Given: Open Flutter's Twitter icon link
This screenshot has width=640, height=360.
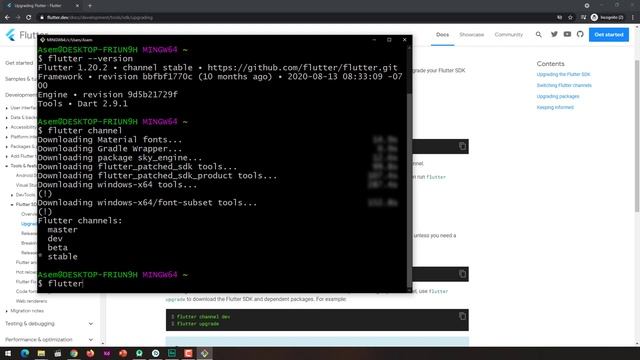Looking at the screenshot, I should tap(554, 34).
